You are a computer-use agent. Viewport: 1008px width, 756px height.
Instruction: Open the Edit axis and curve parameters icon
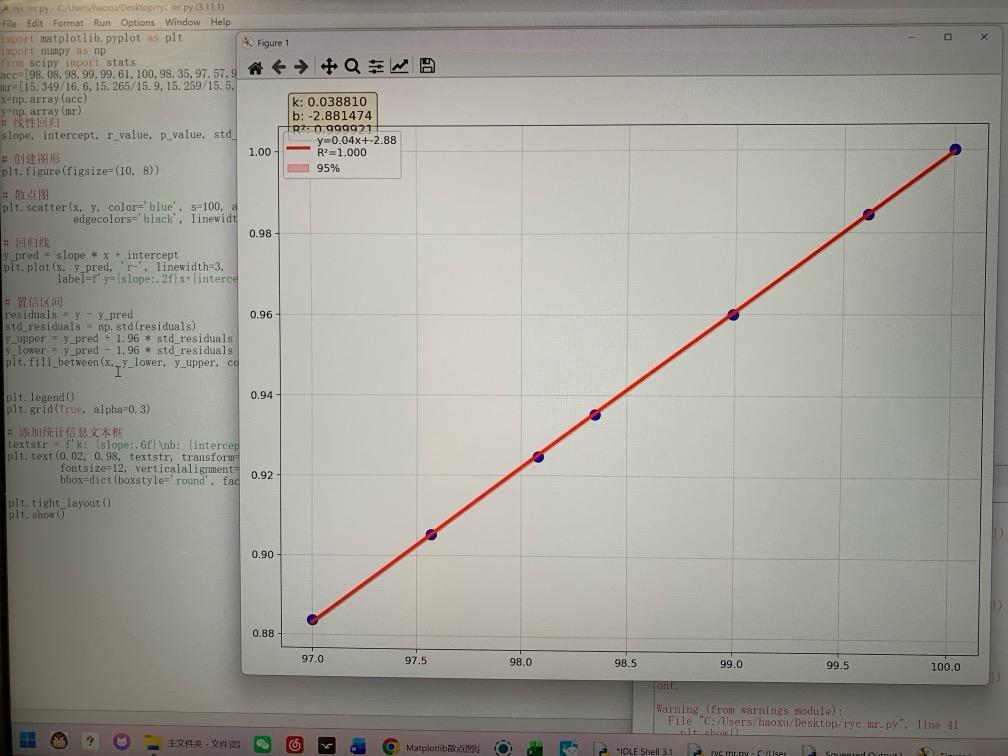[399, 66]
